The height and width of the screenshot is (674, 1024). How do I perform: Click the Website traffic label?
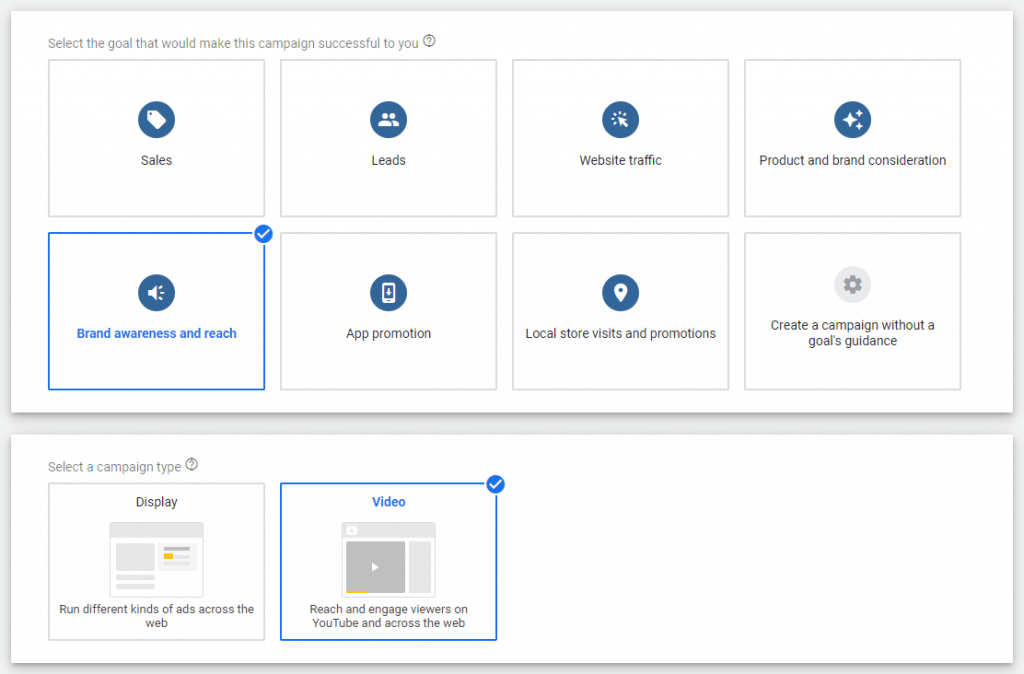click(620, 161)
